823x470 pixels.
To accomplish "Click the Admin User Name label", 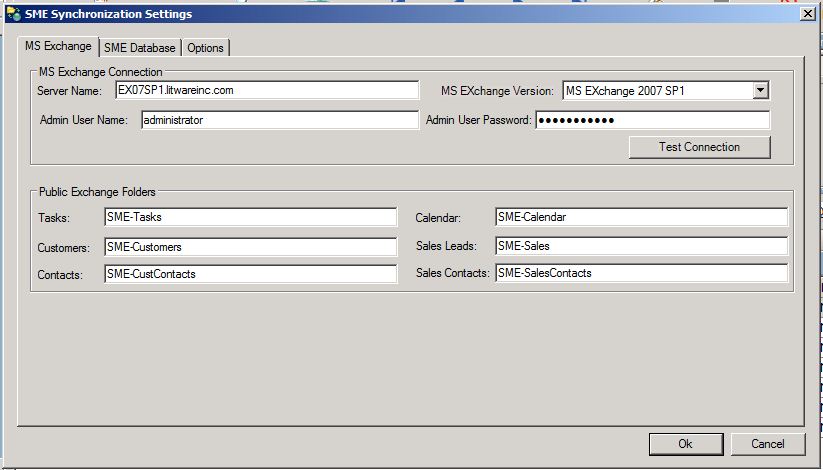I will click(x=84, y=120).
